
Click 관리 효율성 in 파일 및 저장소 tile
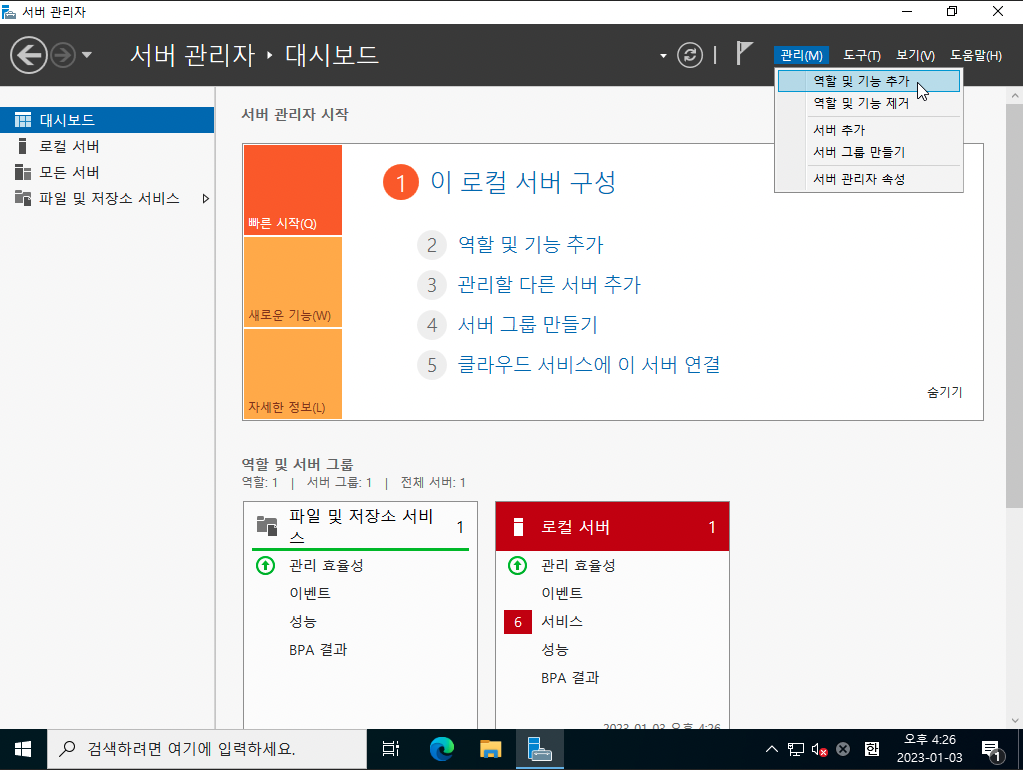pos(326,565)
